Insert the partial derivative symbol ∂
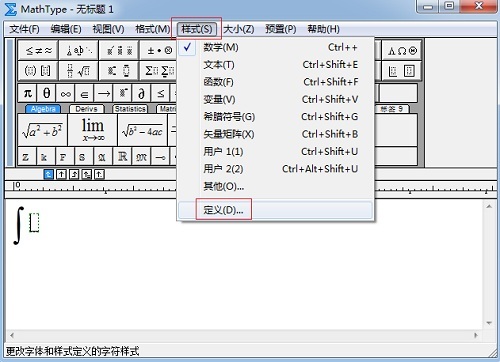This screenshot has width=500, height=362. [142, 93]
